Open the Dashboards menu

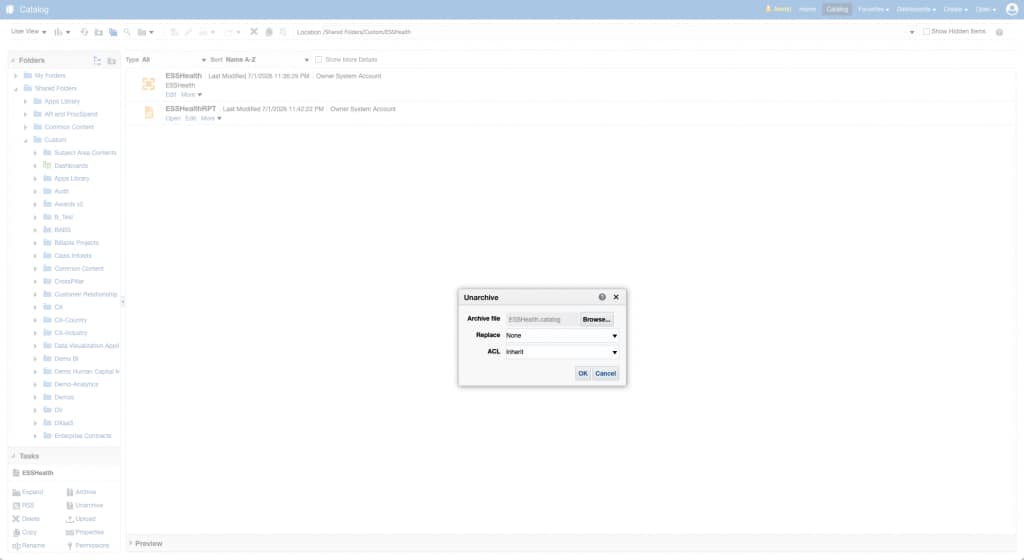pos(916,9)
